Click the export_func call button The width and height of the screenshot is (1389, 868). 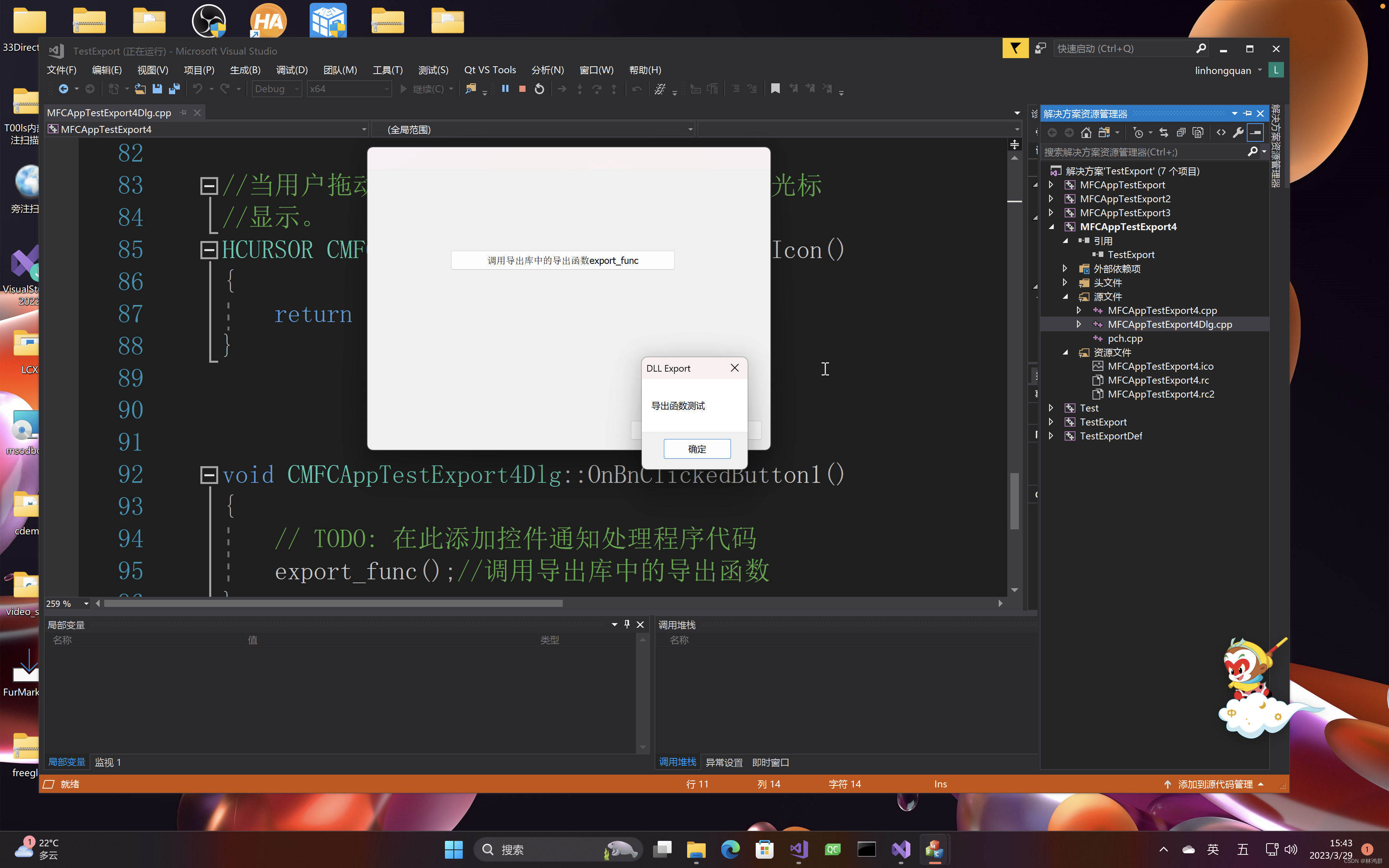562,261
